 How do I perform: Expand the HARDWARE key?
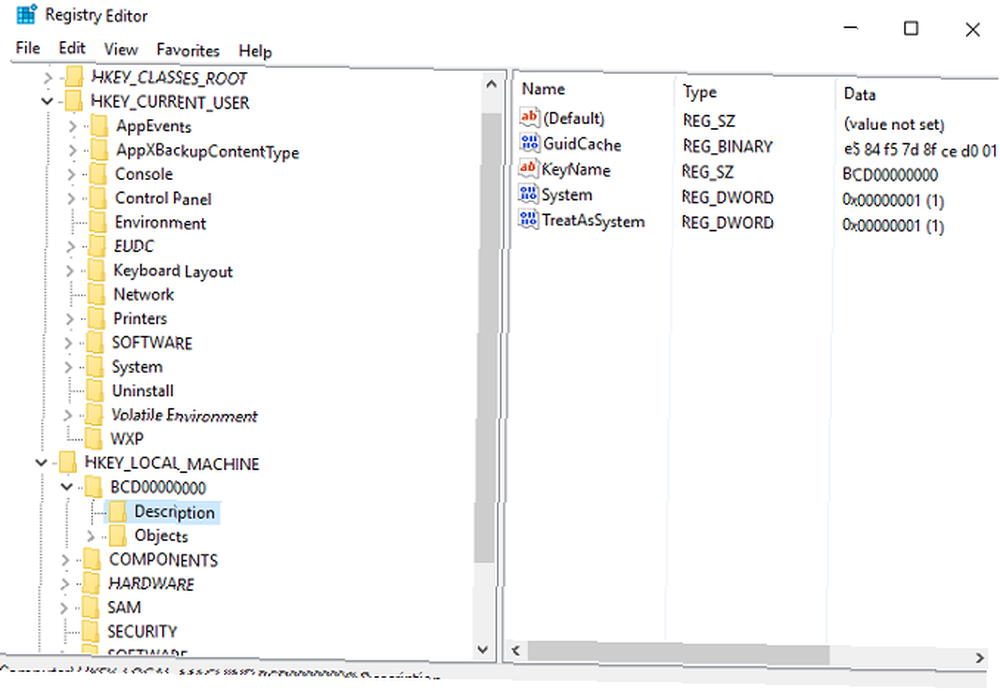pos(64,583)
